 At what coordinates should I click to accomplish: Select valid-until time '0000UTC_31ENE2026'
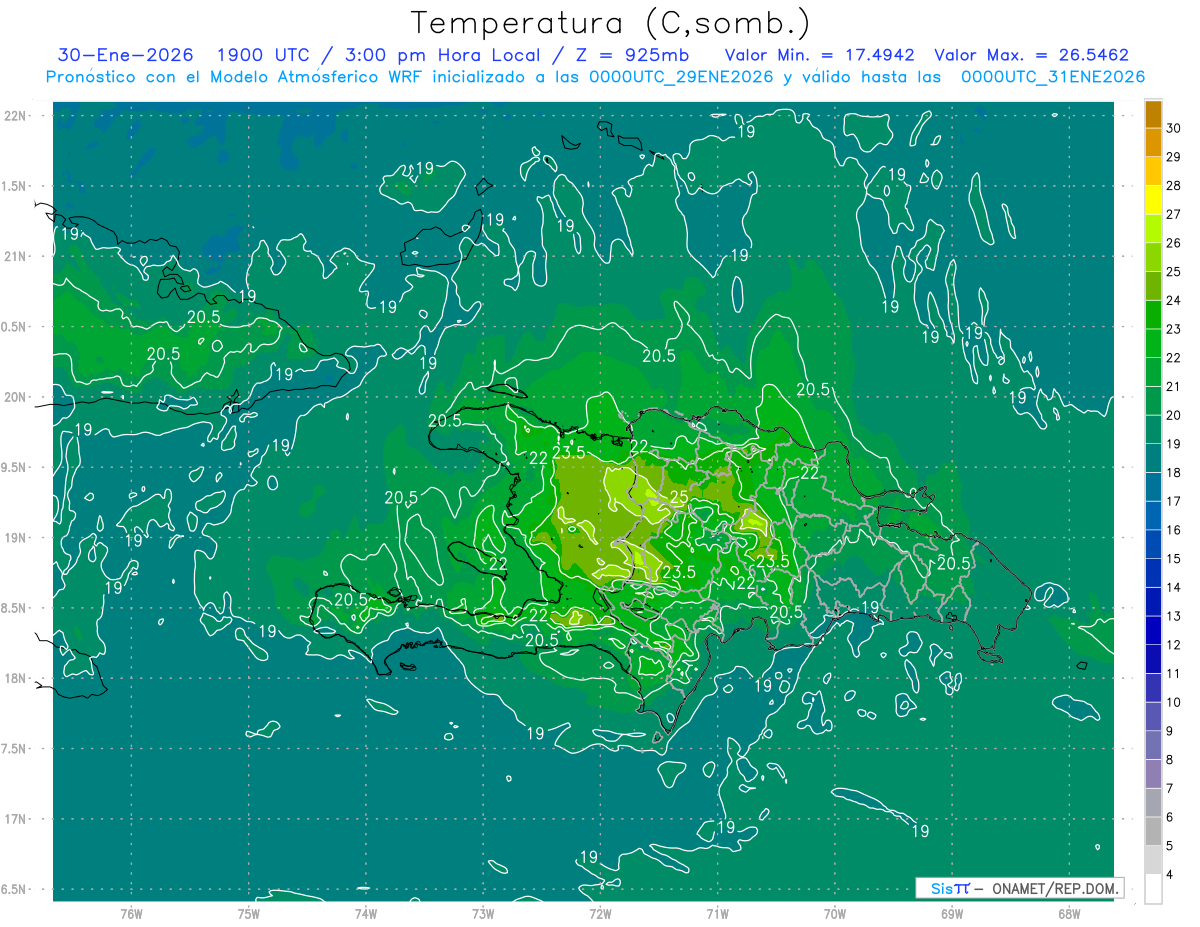click(1052, 77)
